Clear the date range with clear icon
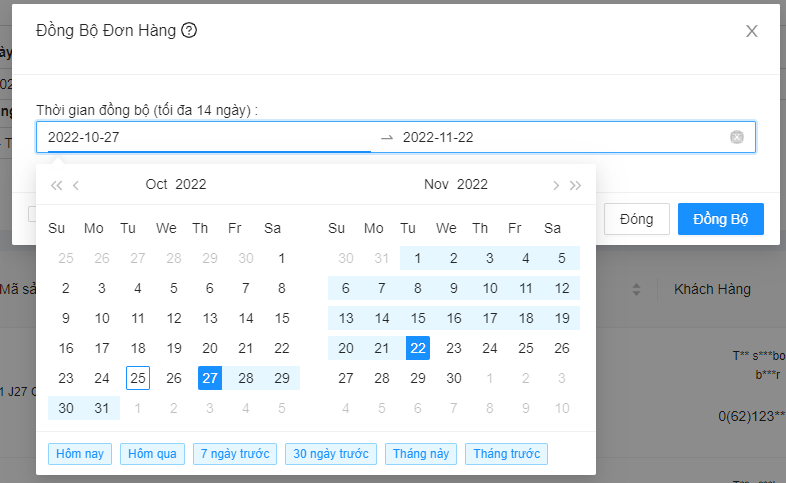Screen dimensions: 786x483 (737, 137)
